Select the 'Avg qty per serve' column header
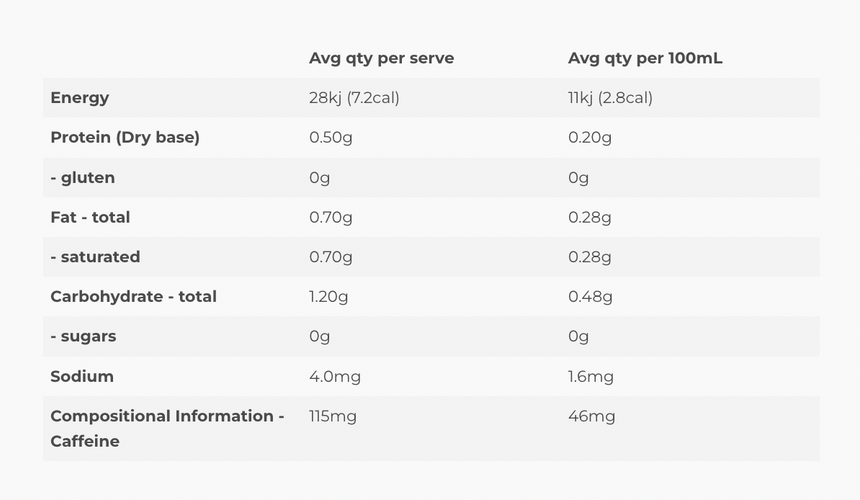The width and height of the screenshot is (860, 500). (x=381, y=58)
